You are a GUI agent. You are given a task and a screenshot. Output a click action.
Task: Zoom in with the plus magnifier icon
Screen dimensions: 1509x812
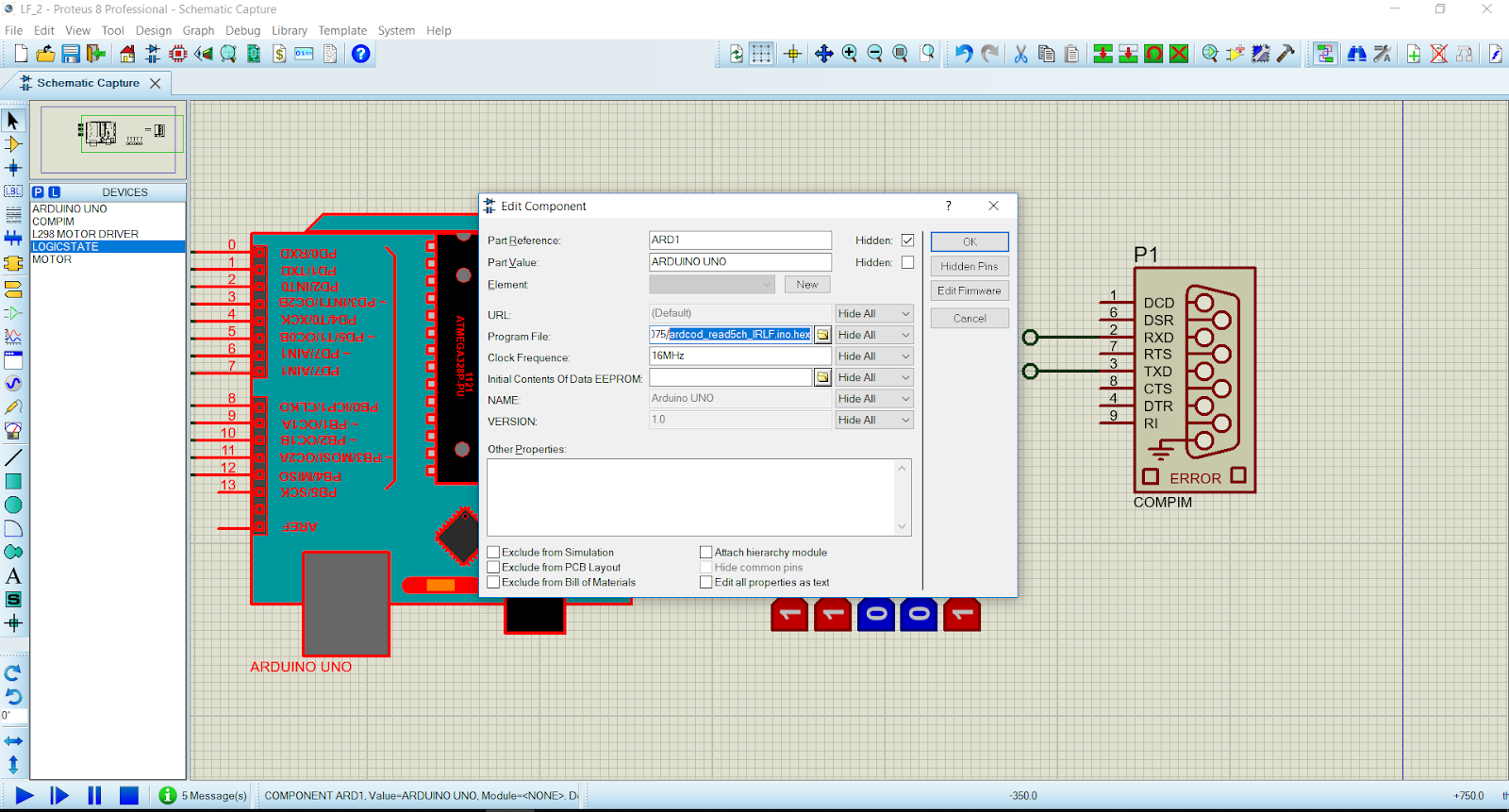pyautogui.click(x=850, y=54)
